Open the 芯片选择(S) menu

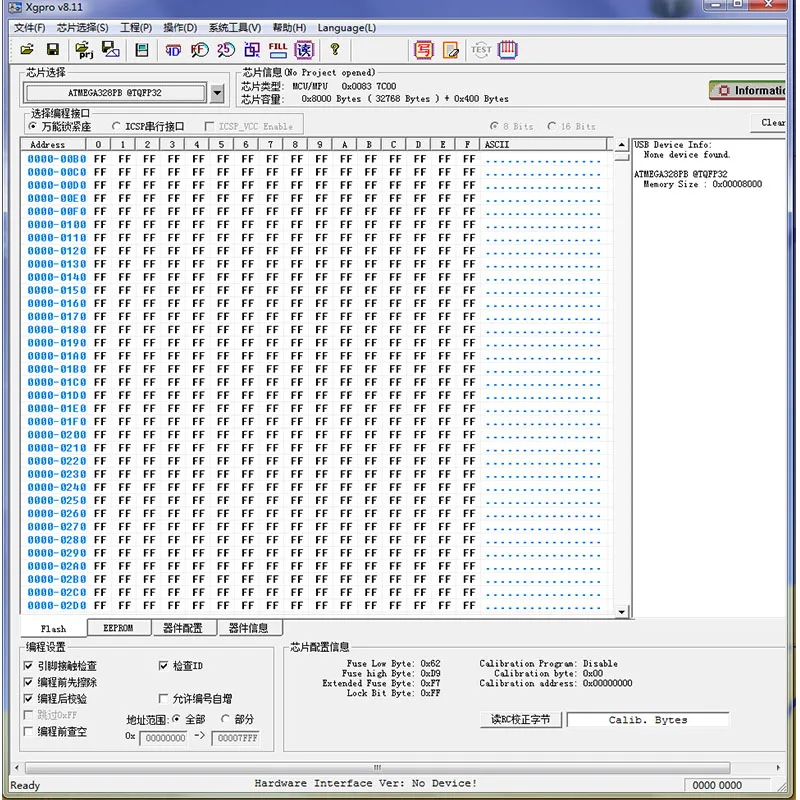(82, 27)
